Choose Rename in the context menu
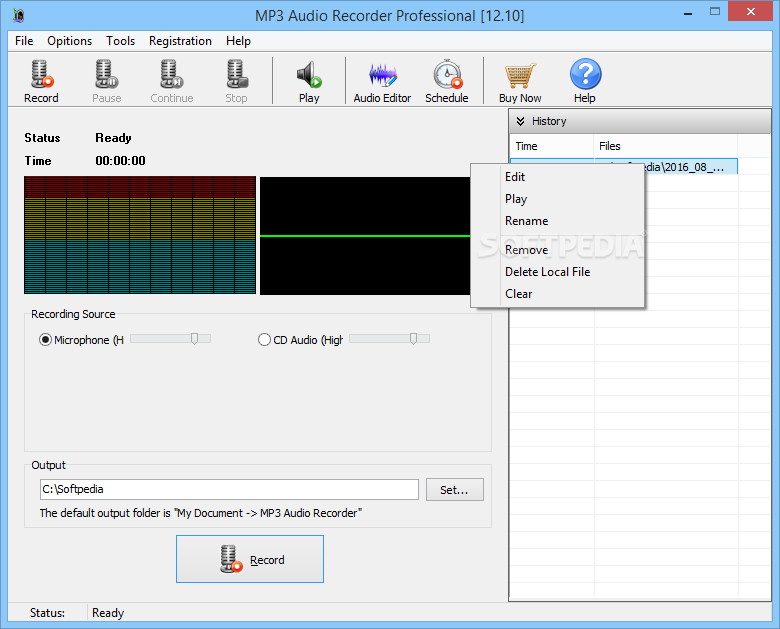Image resolution: width=780 pixels, height=629 pixels. [557, 220]
